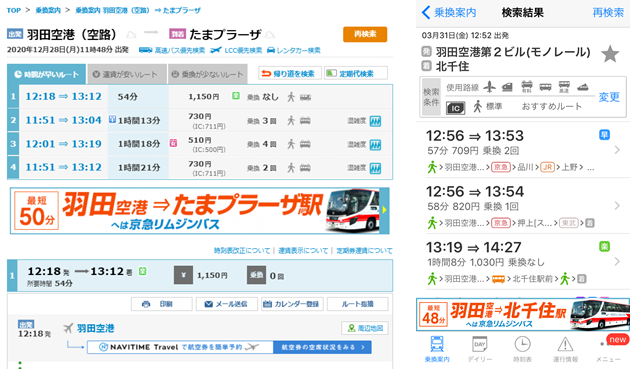Tap the airplane transport icon in 使用路線
Screen dimensions: 630x369
[489, 86]
